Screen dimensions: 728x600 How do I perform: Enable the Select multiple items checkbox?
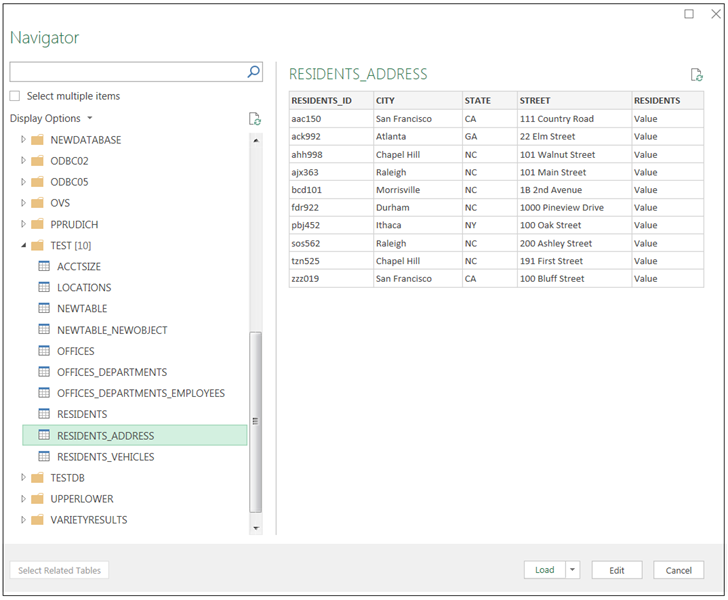pos(15,96)
